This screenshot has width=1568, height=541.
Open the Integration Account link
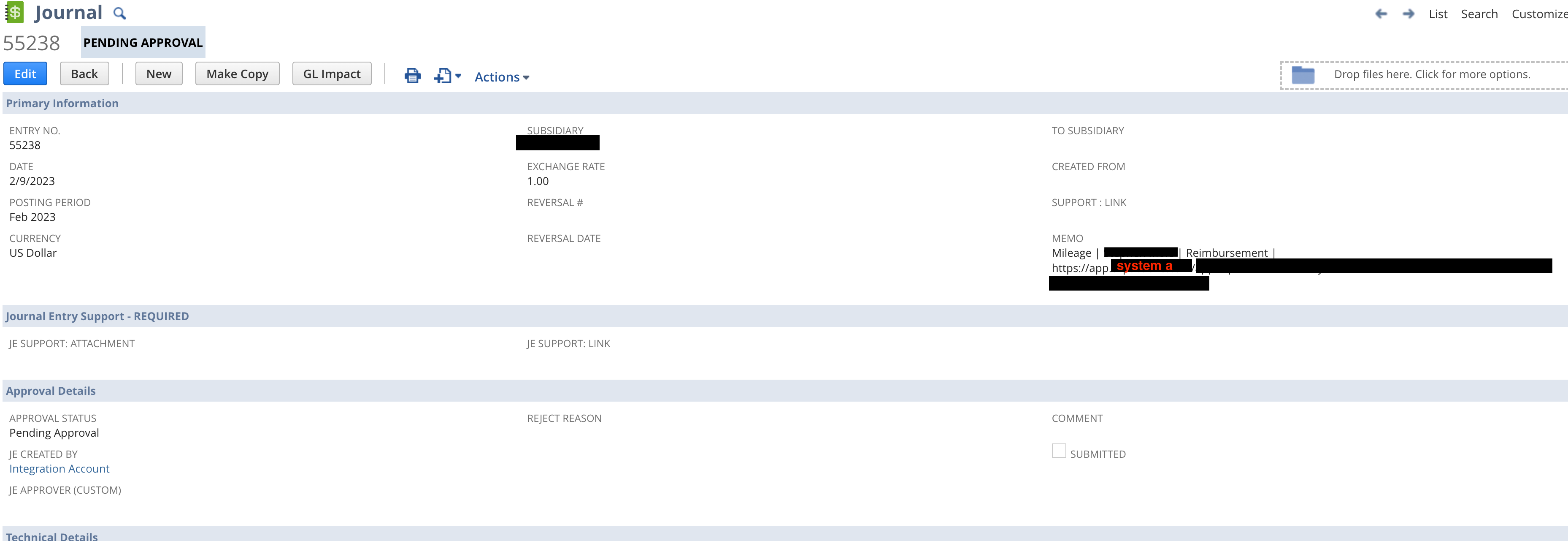pyautogui.click(x=59, y=468)
